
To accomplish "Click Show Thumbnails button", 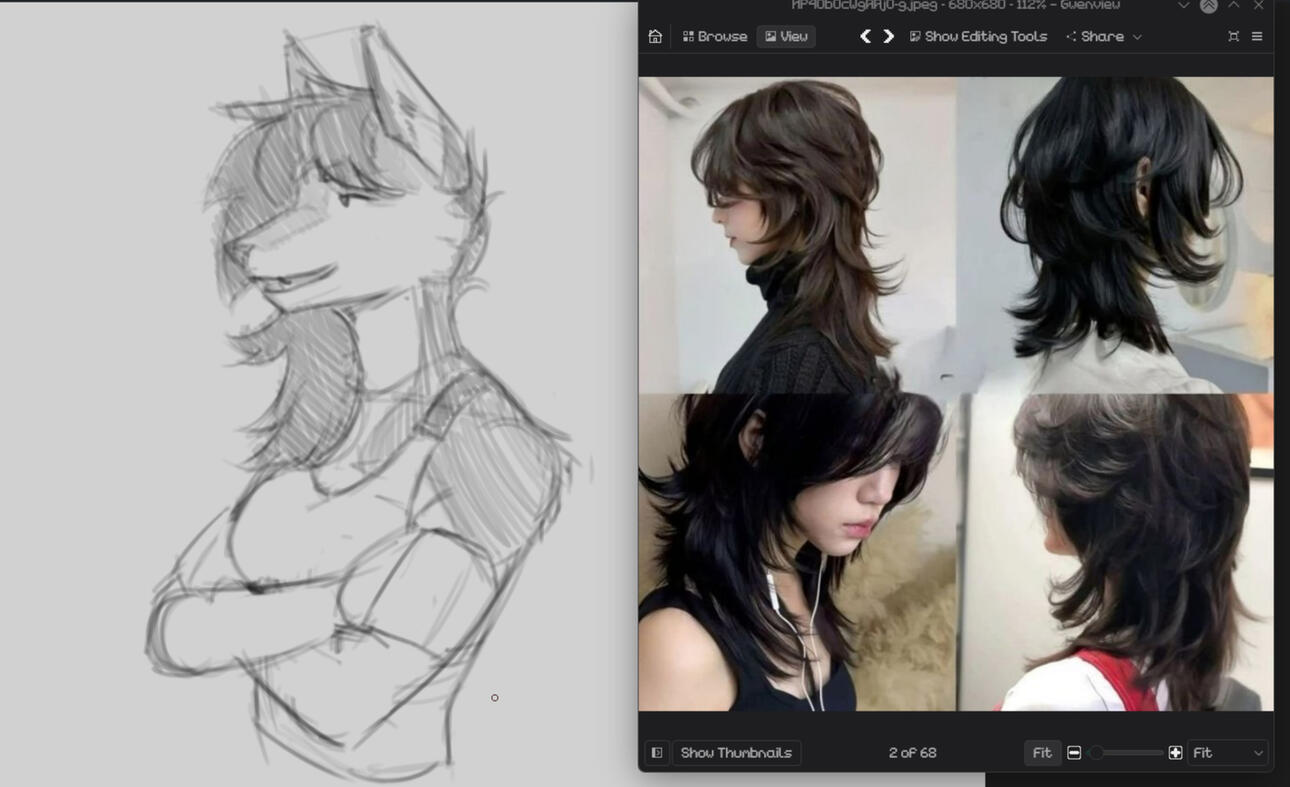I will 736,752.
